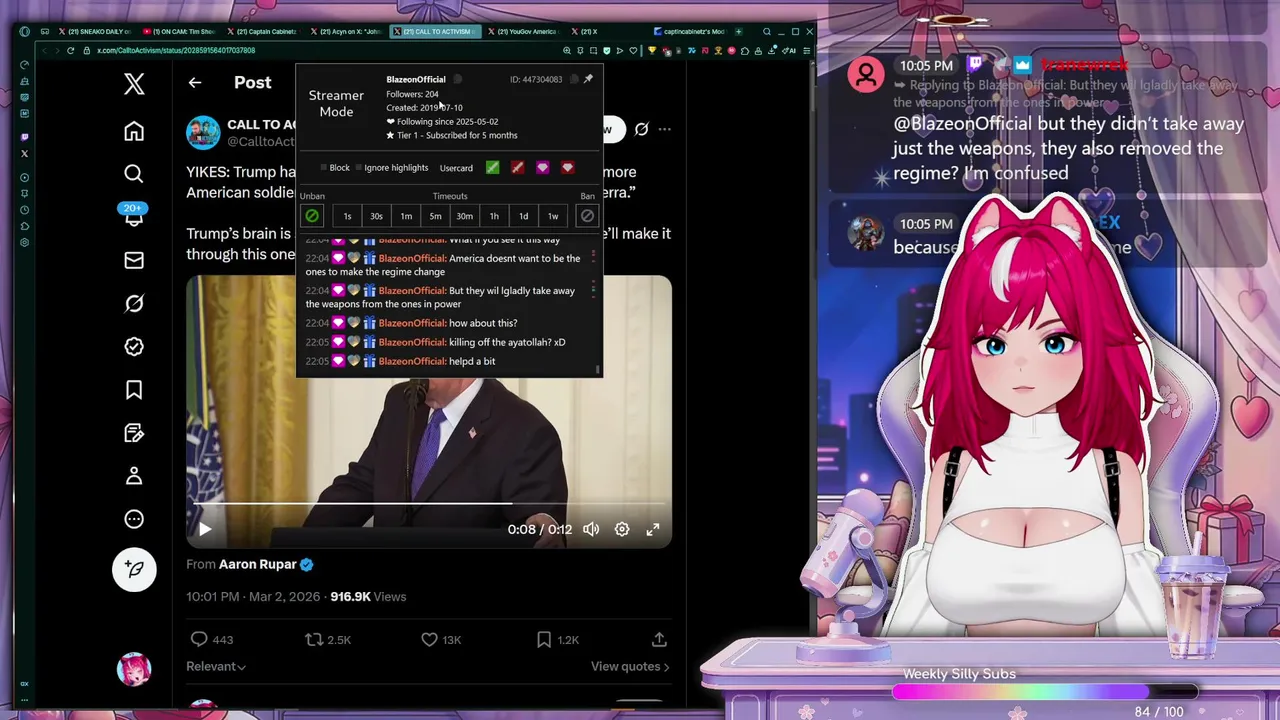Viewport: 1280px width, 720px height.
Task: Select 5m timeout
Action: point(435,216)
